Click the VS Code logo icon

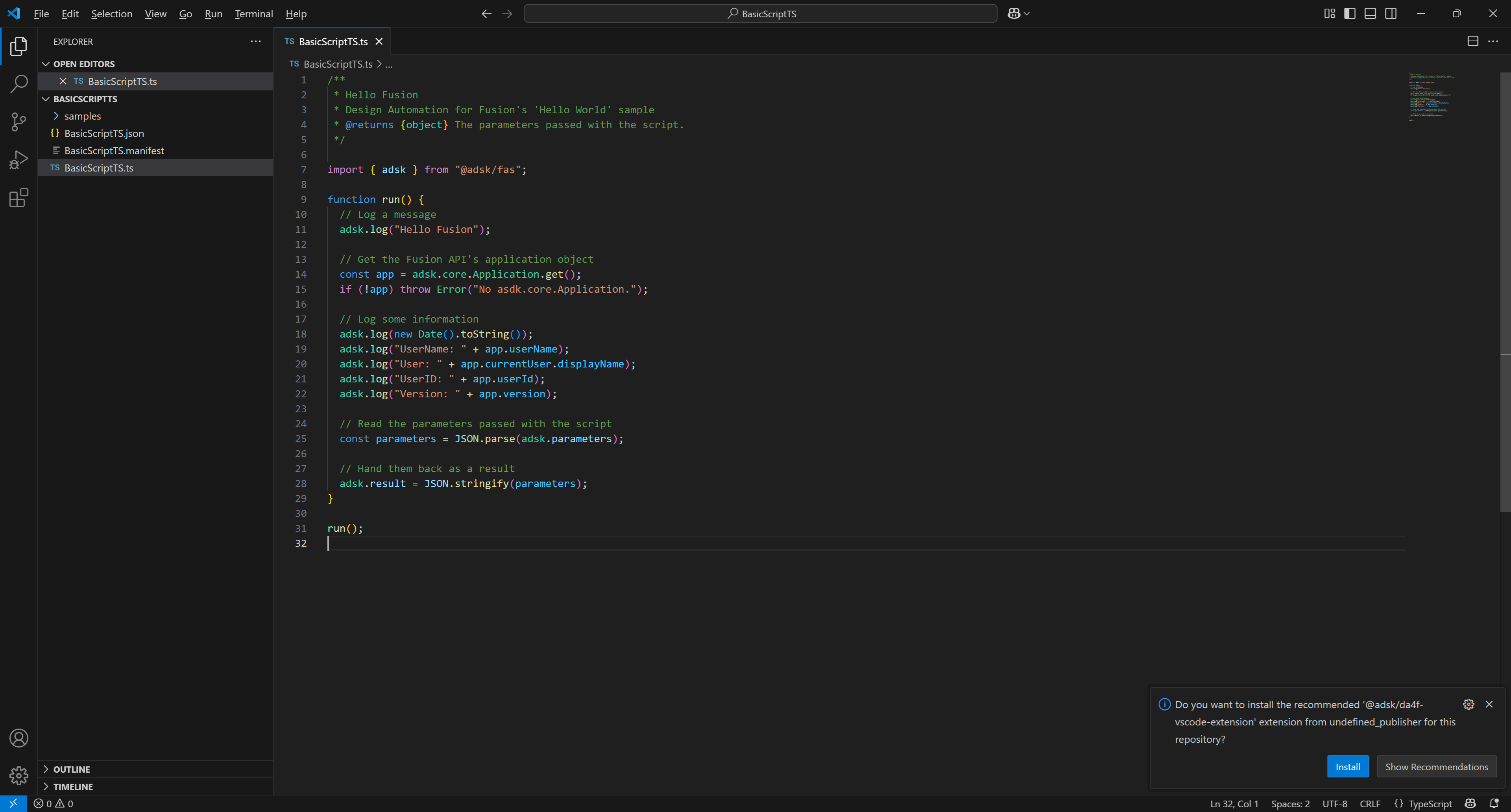pyautogui.click(x=14, y=13)
